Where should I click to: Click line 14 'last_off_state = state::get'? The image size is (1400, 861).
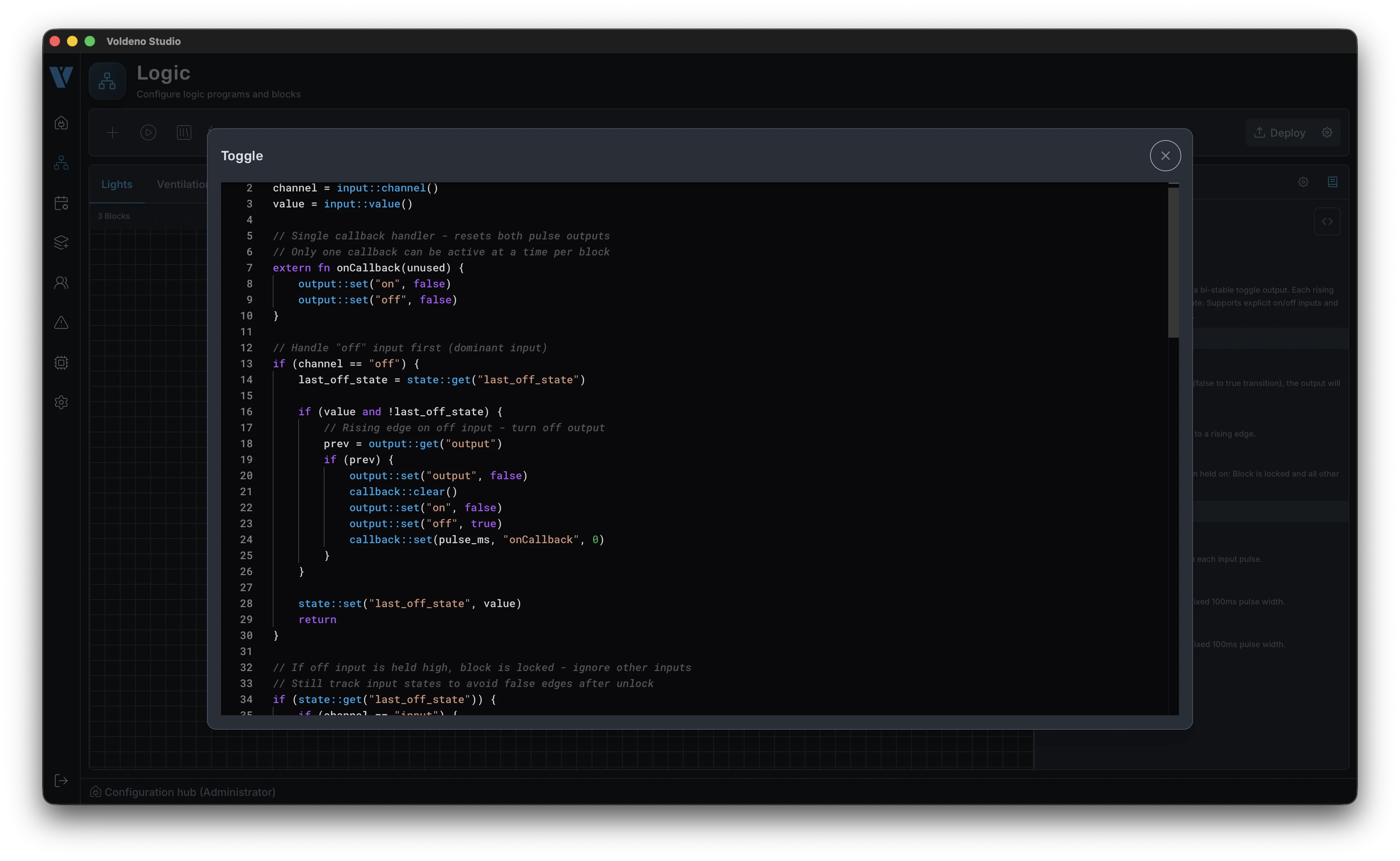442,379
